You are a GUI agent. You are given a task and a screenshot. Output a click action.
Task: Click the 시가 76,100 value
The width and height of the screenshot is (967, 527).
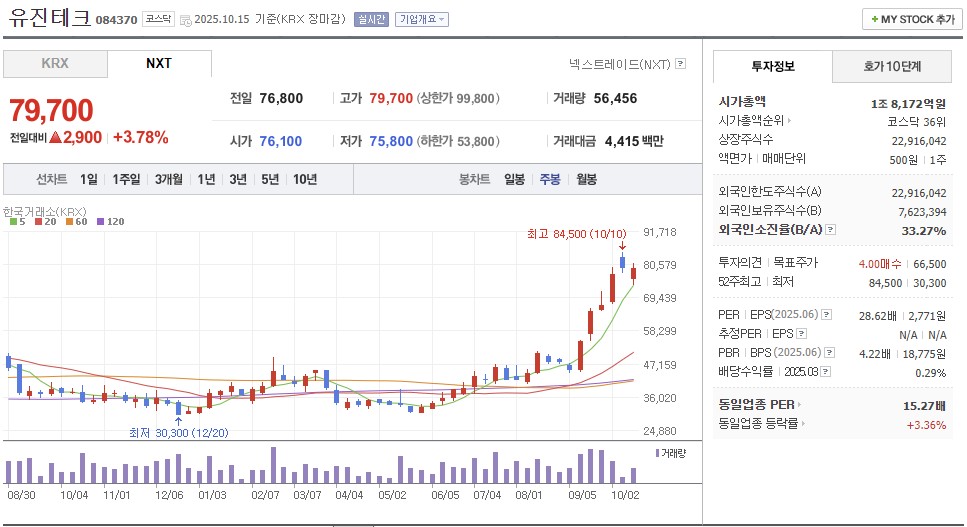(x=281, y=141)
